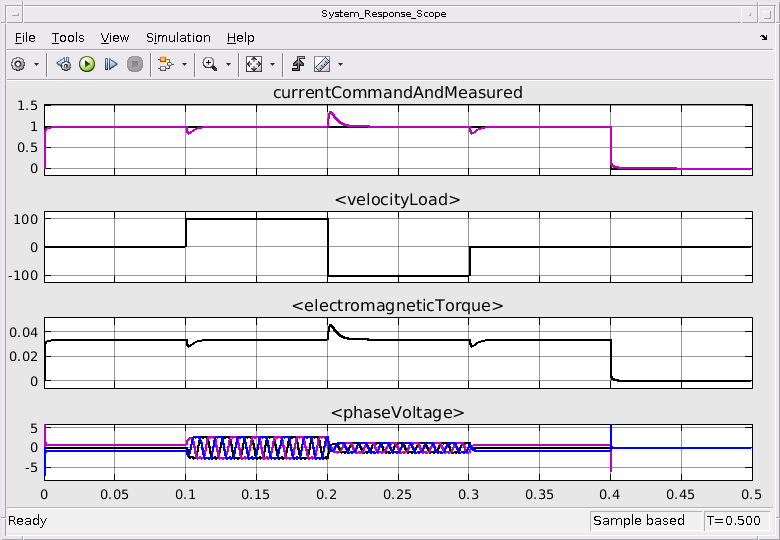Click the Step Forward button
Viewport: 780px width, 540px height.
[x=110, y=64]
